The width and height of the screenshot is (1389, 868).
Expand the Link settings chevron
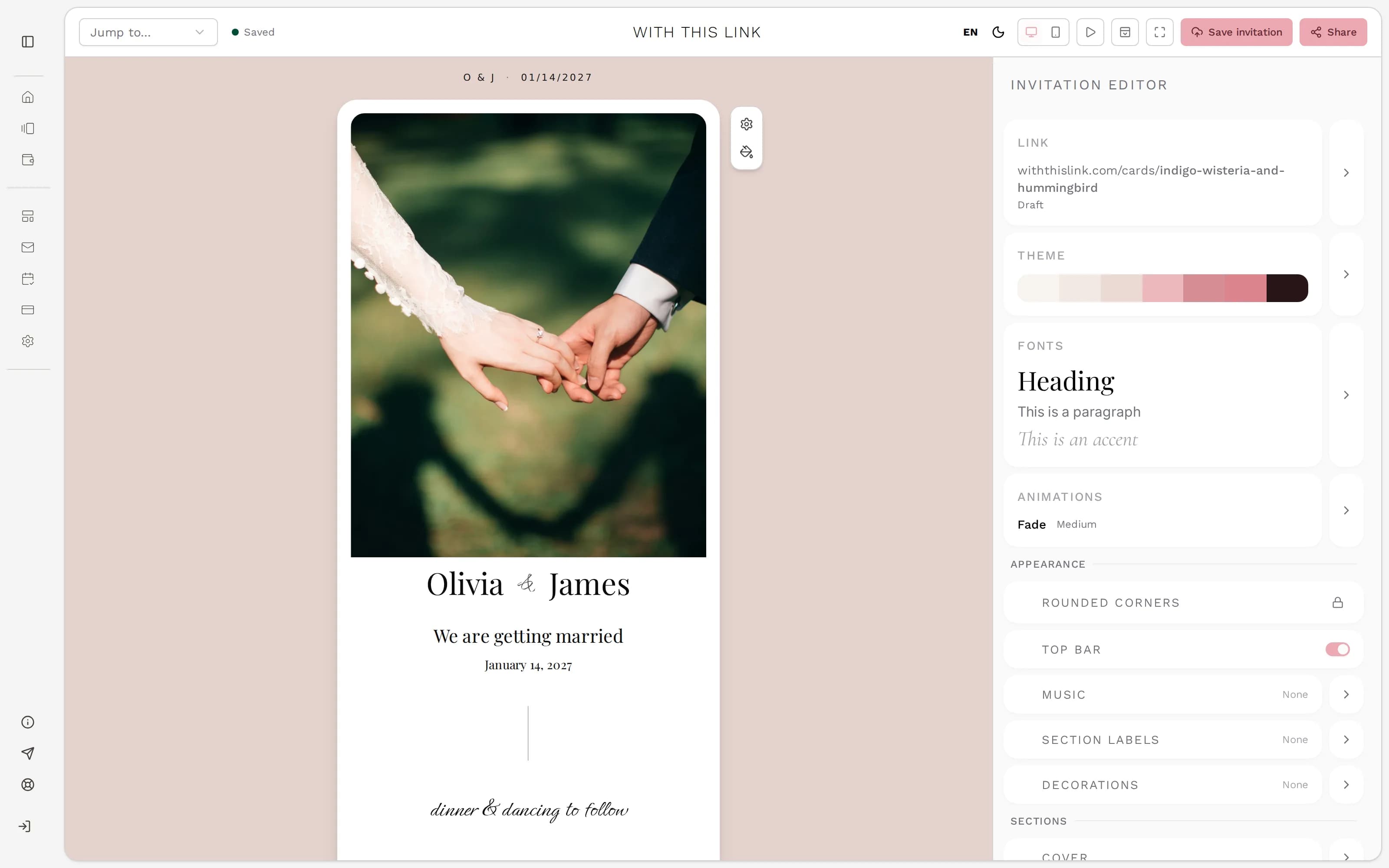click(x=1346, y=173)
